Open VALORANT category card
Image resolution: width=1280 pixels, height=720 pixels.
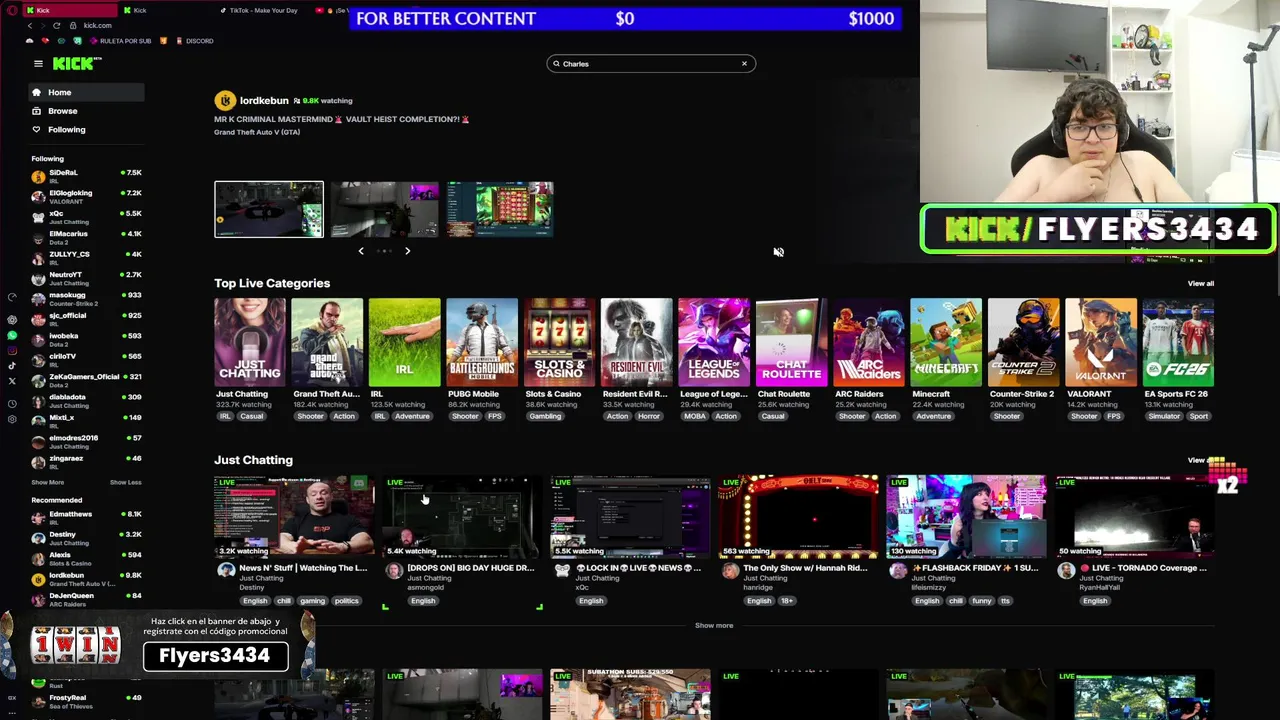tap(1101, 342)
